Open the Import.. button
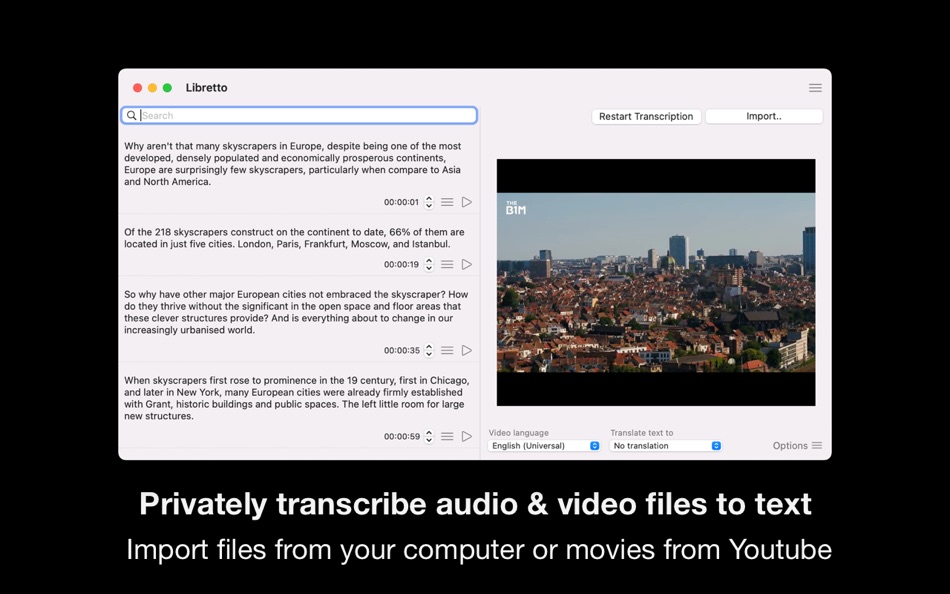The height and width of the screenshot is (594, 950). pyautogui.click(x=763, y=116)
